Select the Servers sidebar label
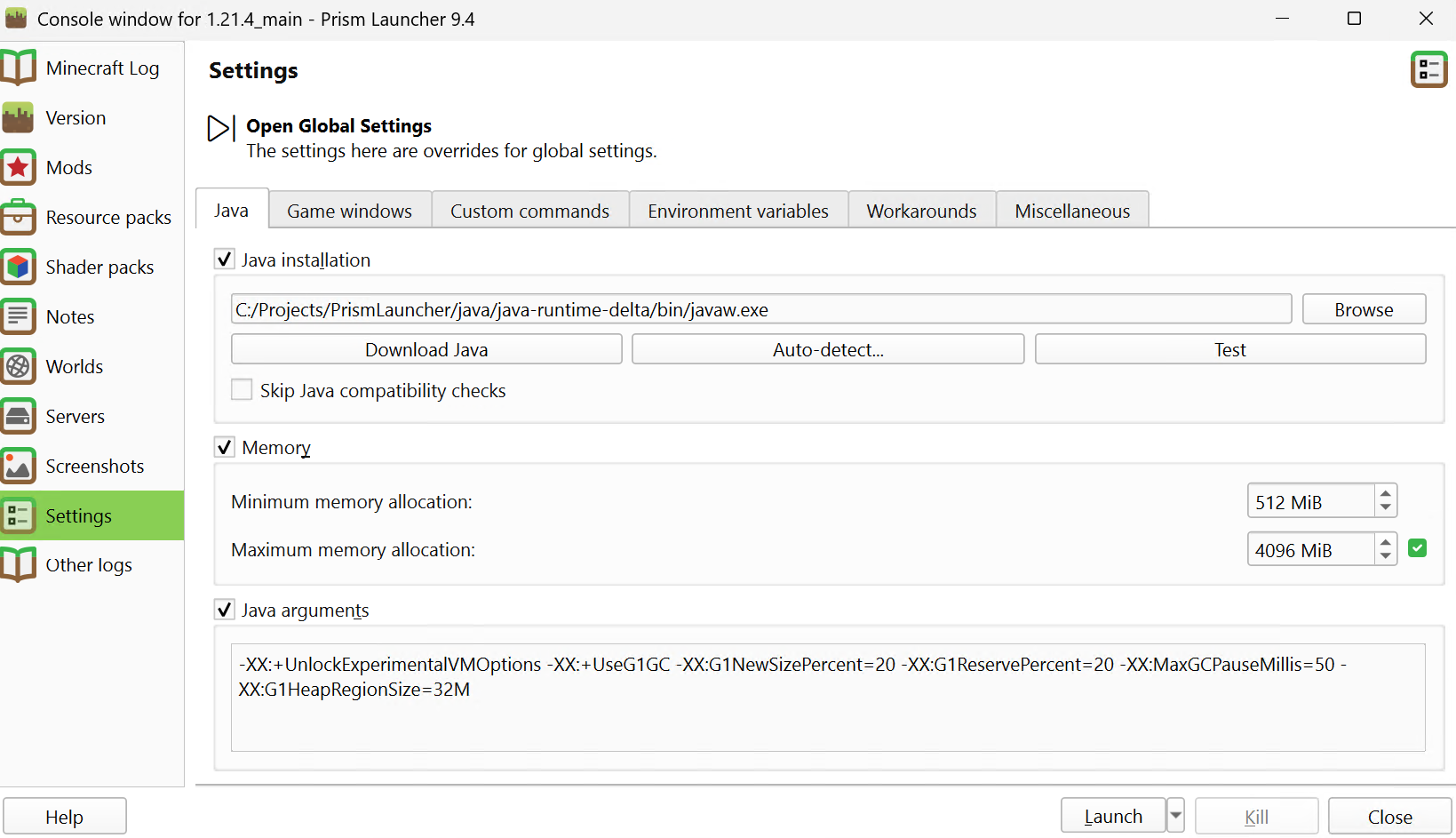Image resolution: width=1456 pixels, height=838 pixels. (76, 416)
